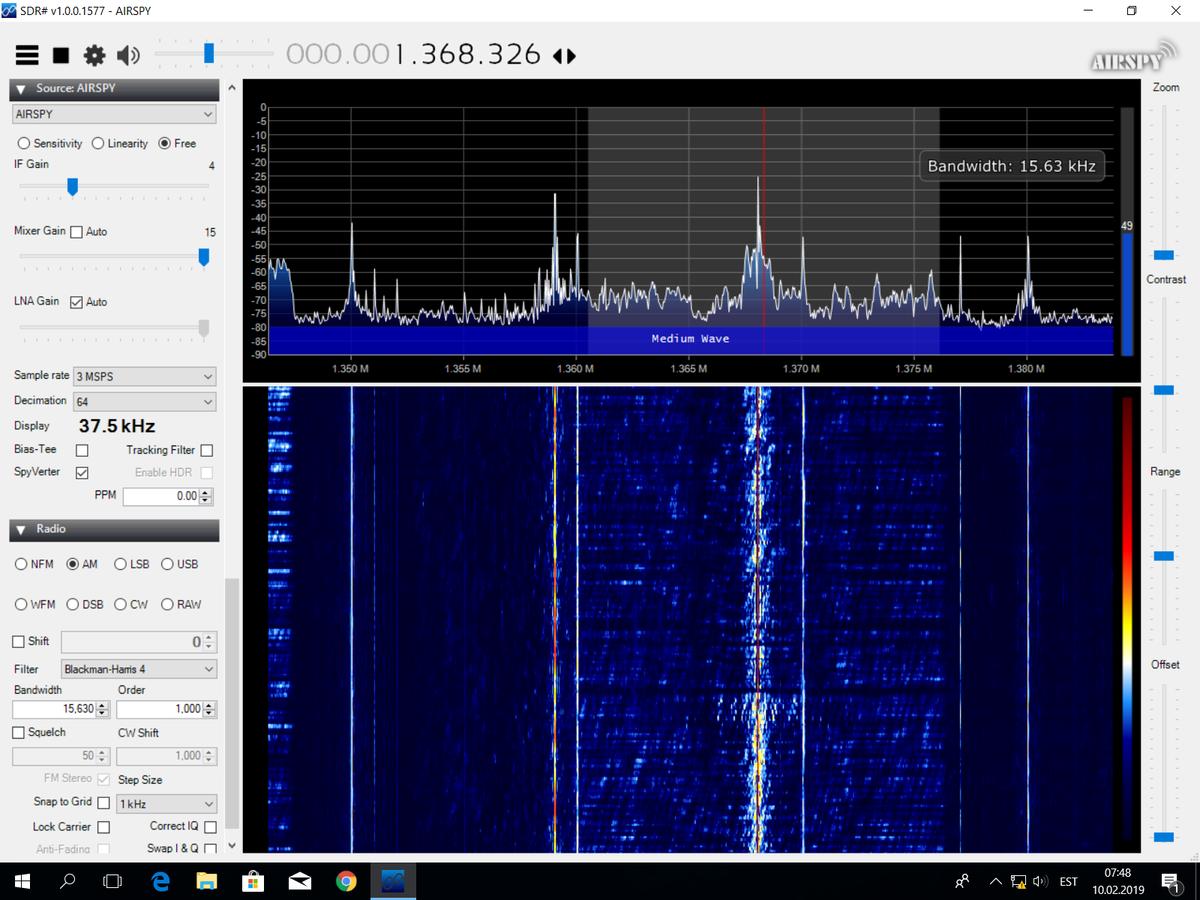1200x900 pixels.
Task: Enable Correct IQ checkbox
Action: [x=210, y=828]
